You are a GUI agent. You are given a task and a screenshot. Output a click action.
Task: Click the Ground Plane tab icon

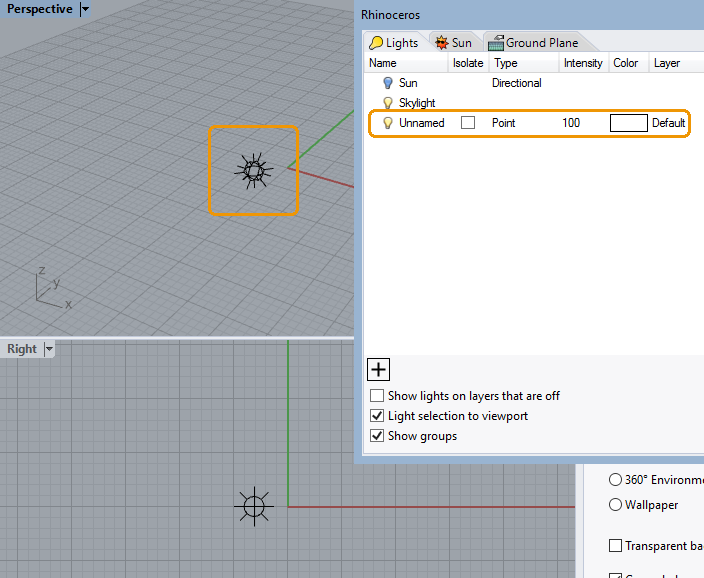[x=495, y=43]
